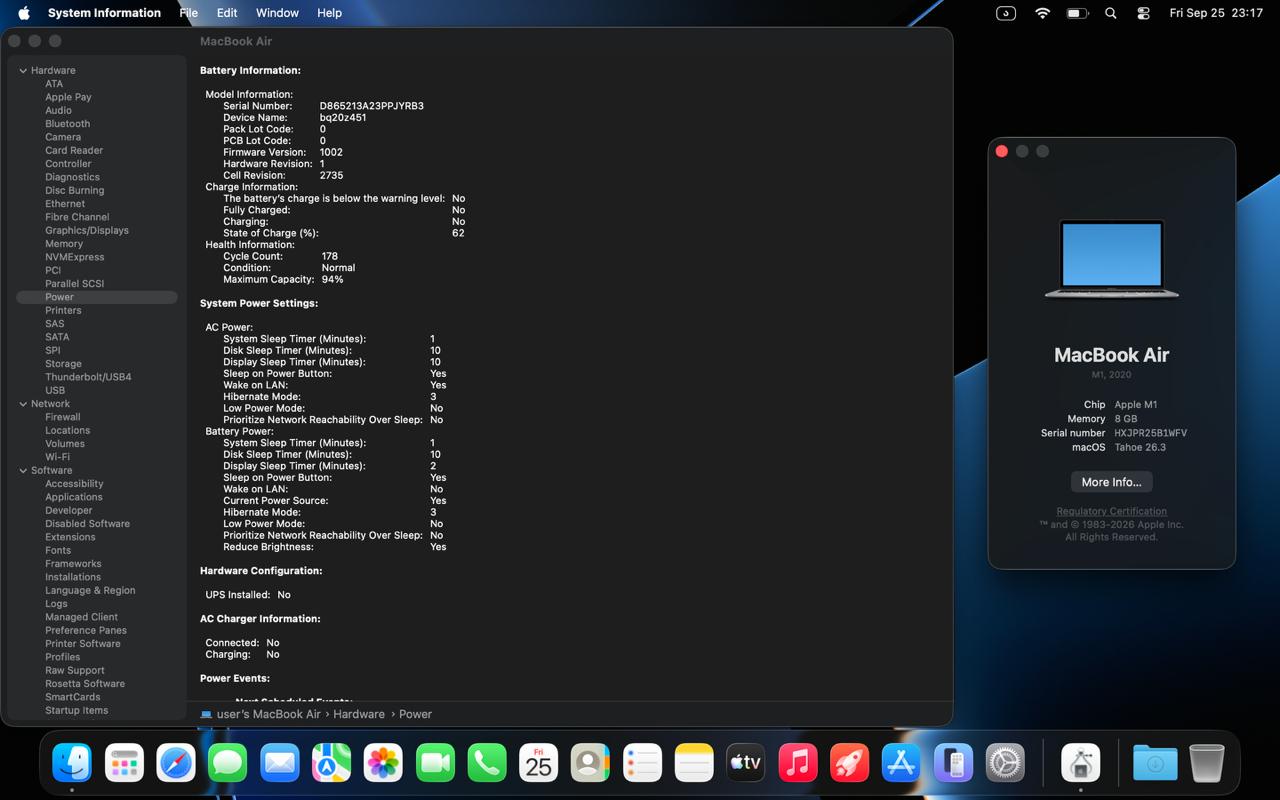Select Storage in the sidebar
The image size is (1280, 800).
63,364
